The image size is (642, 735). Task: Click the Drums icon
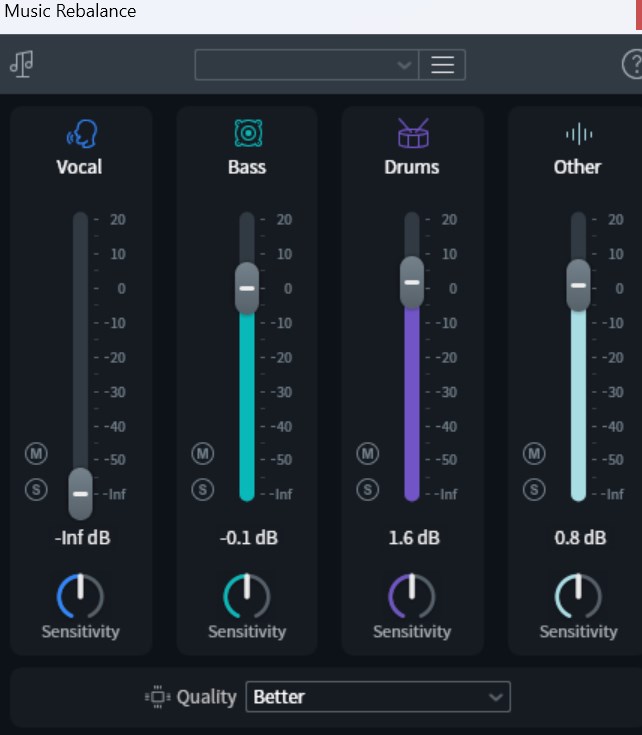pyautogui.click(x=412, y=133)
